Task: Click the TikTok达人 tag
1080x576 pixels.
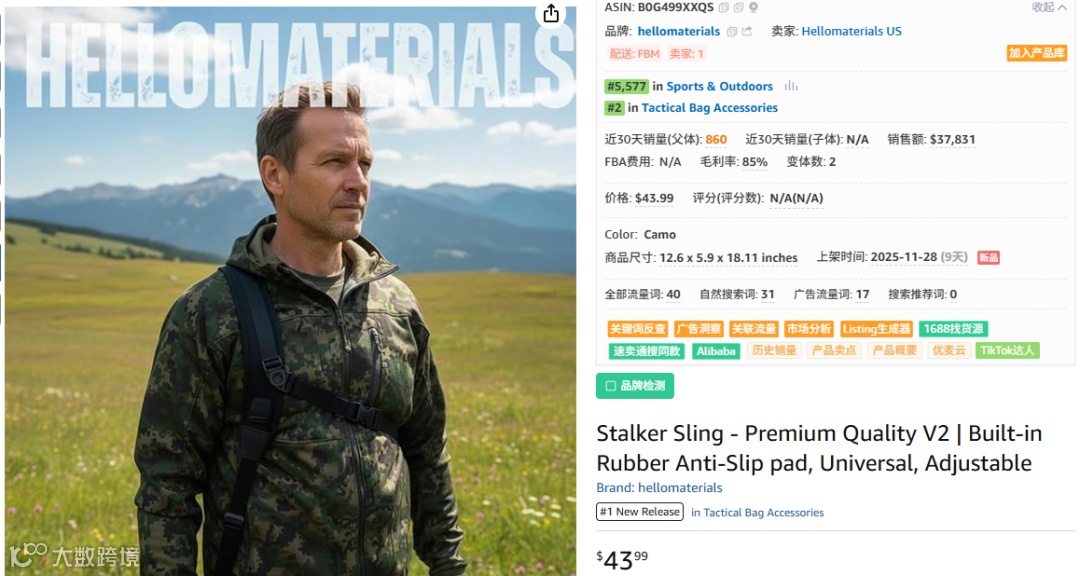Action: 1007,351
